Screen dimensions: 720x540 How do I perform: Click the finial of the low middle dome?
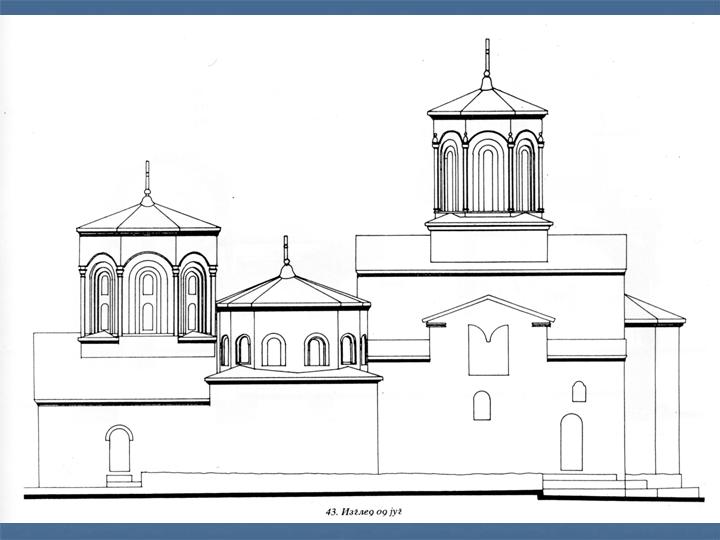[286, 254]
